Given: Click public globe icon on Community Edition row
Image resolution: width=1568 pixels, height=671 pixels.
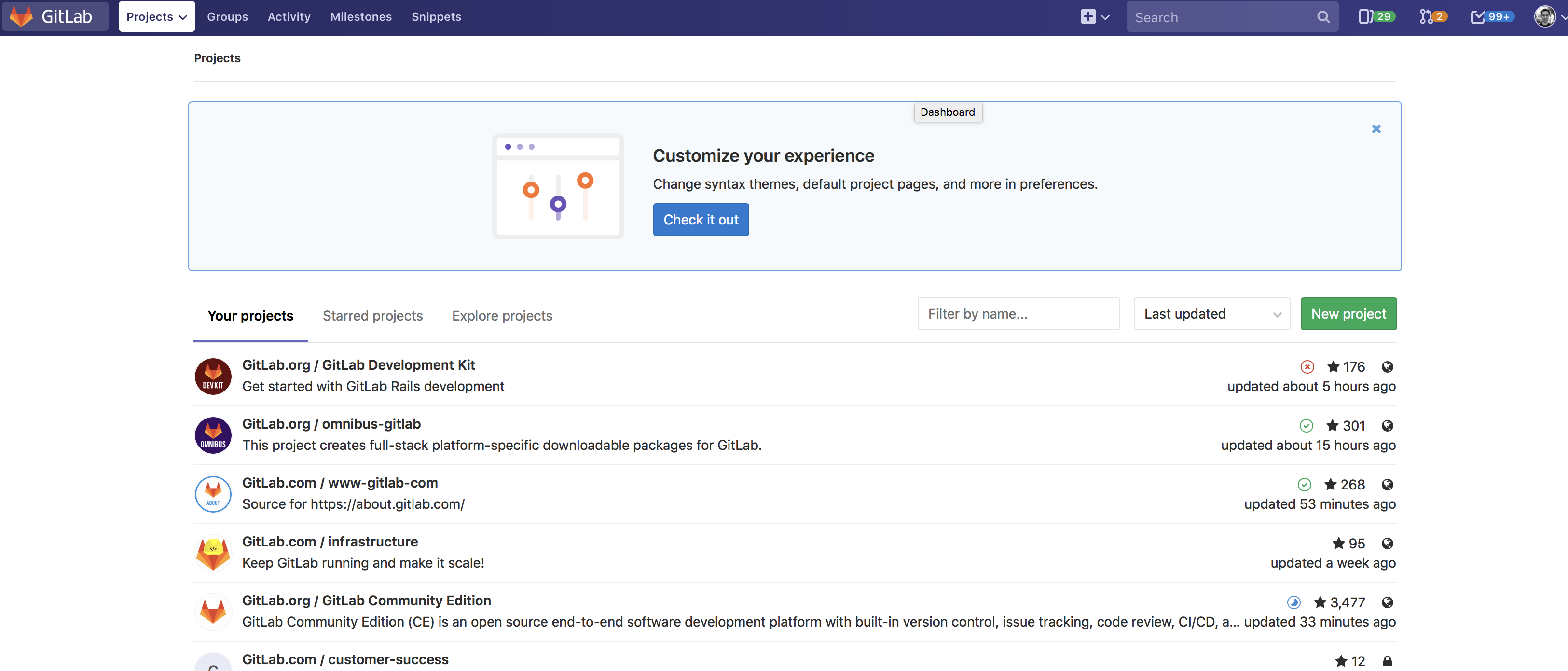Looking at the screenshot, I should point(1387,602).
